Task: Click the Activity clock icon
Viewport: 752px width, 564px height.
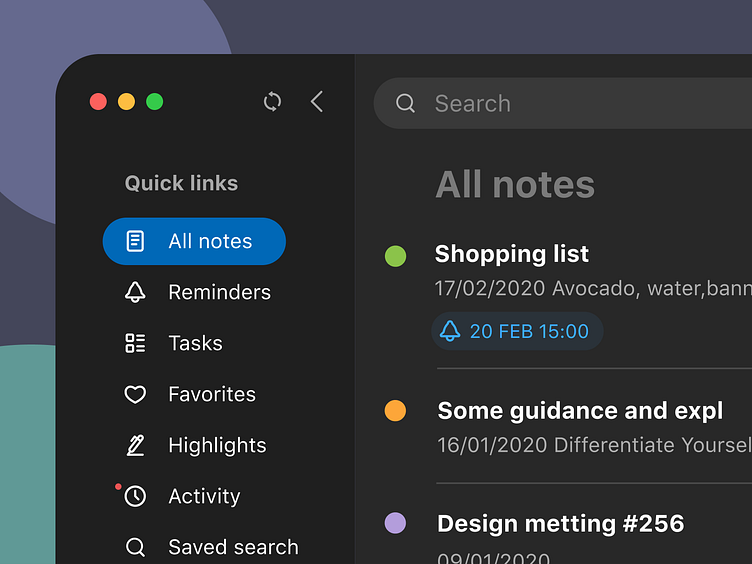Action: (x=135, y=497)
